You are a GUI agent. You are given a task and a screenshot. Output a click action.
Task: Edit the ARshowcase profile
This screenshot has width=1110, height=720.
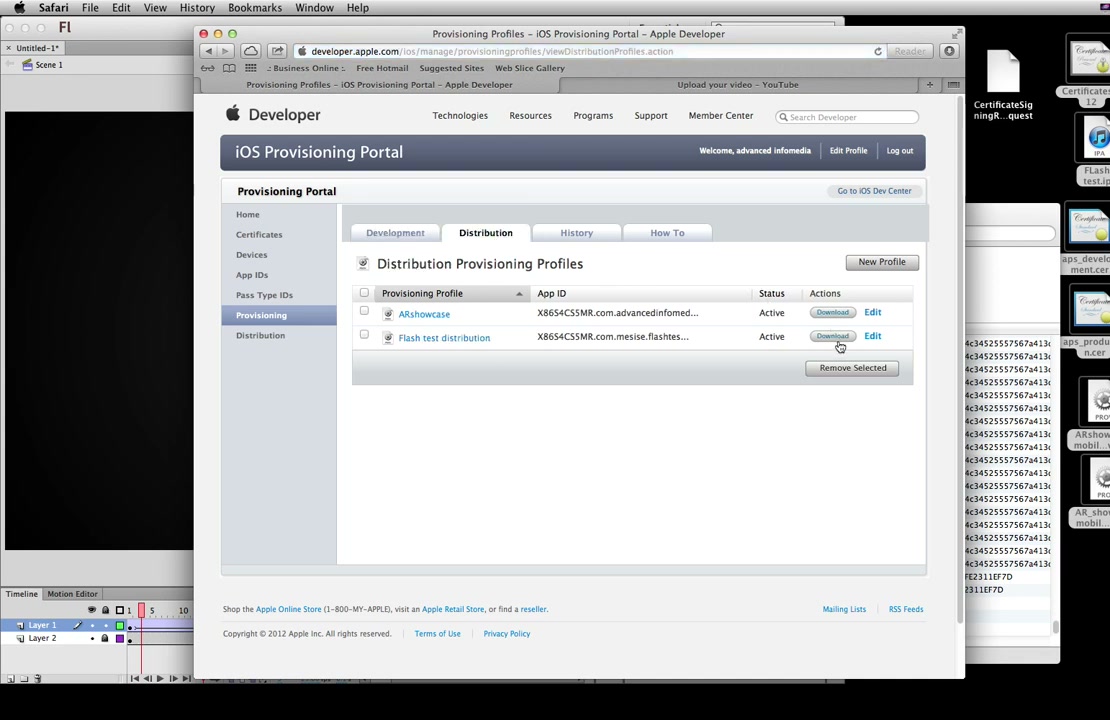click(x=872, y=312)
